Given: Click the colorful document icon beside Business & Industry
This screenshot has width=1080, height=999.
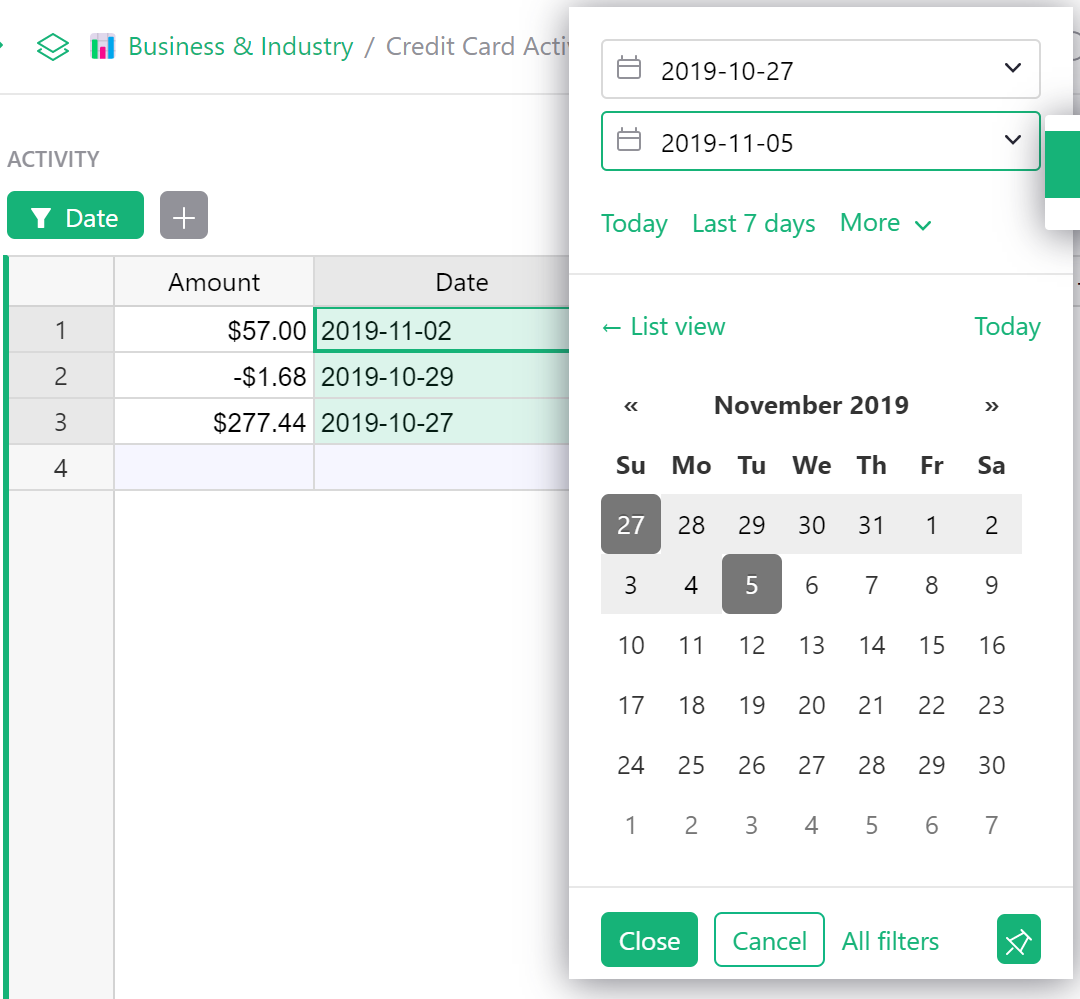Looking at the screenshot, I should pos(103,46).
